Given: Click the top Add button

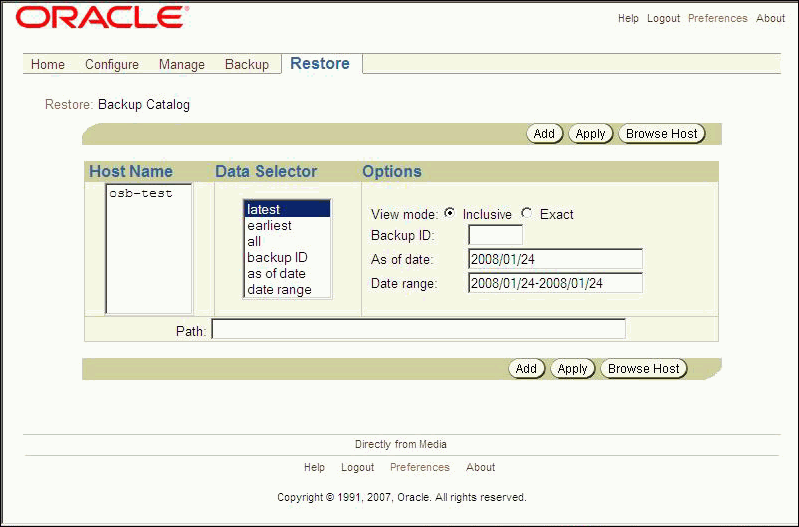Looking at the screenshot, I should pyautogui.click(x=544, y=134).
